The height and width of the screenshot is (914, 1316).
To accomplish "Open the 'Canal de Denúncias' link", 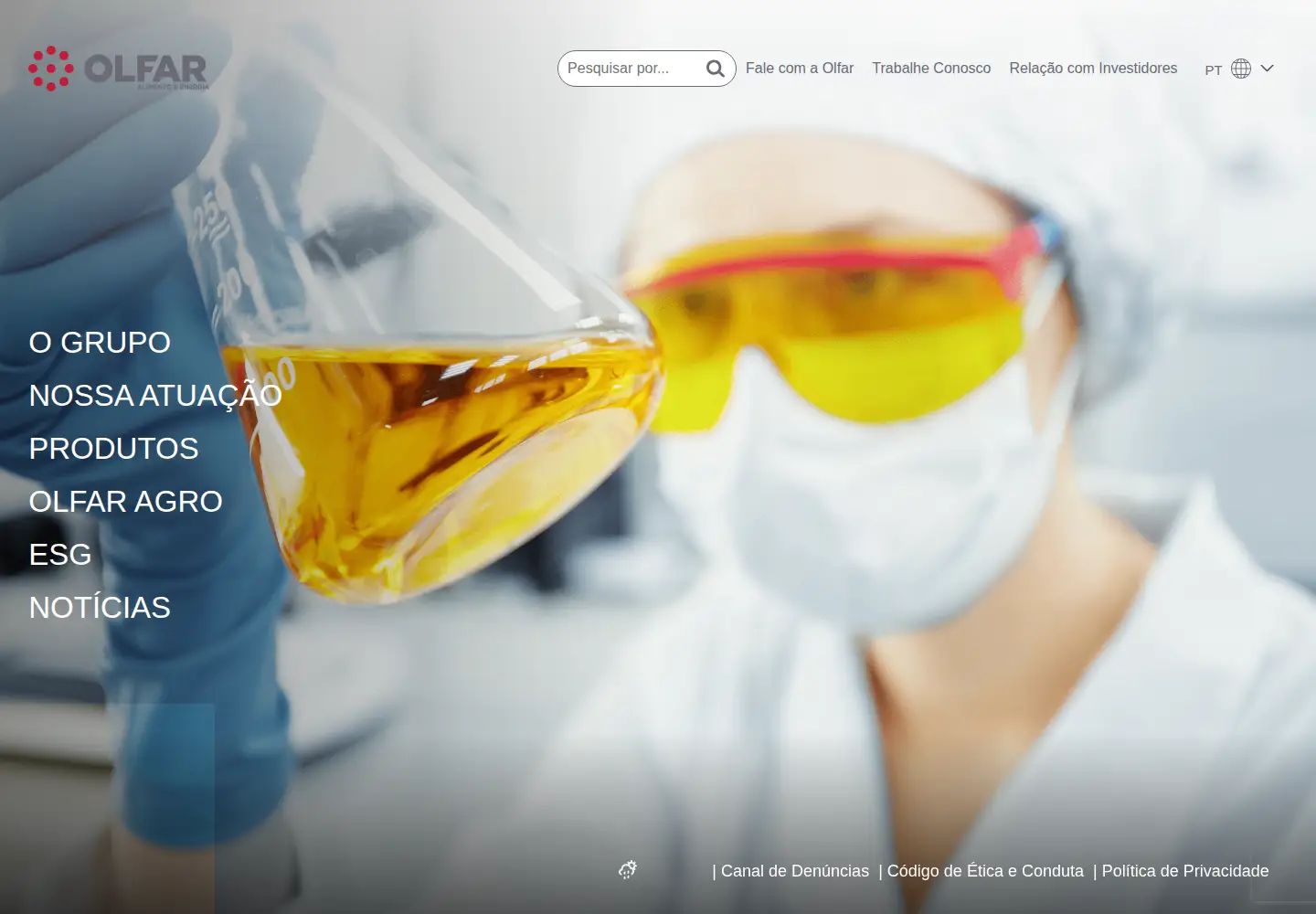I will tap(795, 871).
